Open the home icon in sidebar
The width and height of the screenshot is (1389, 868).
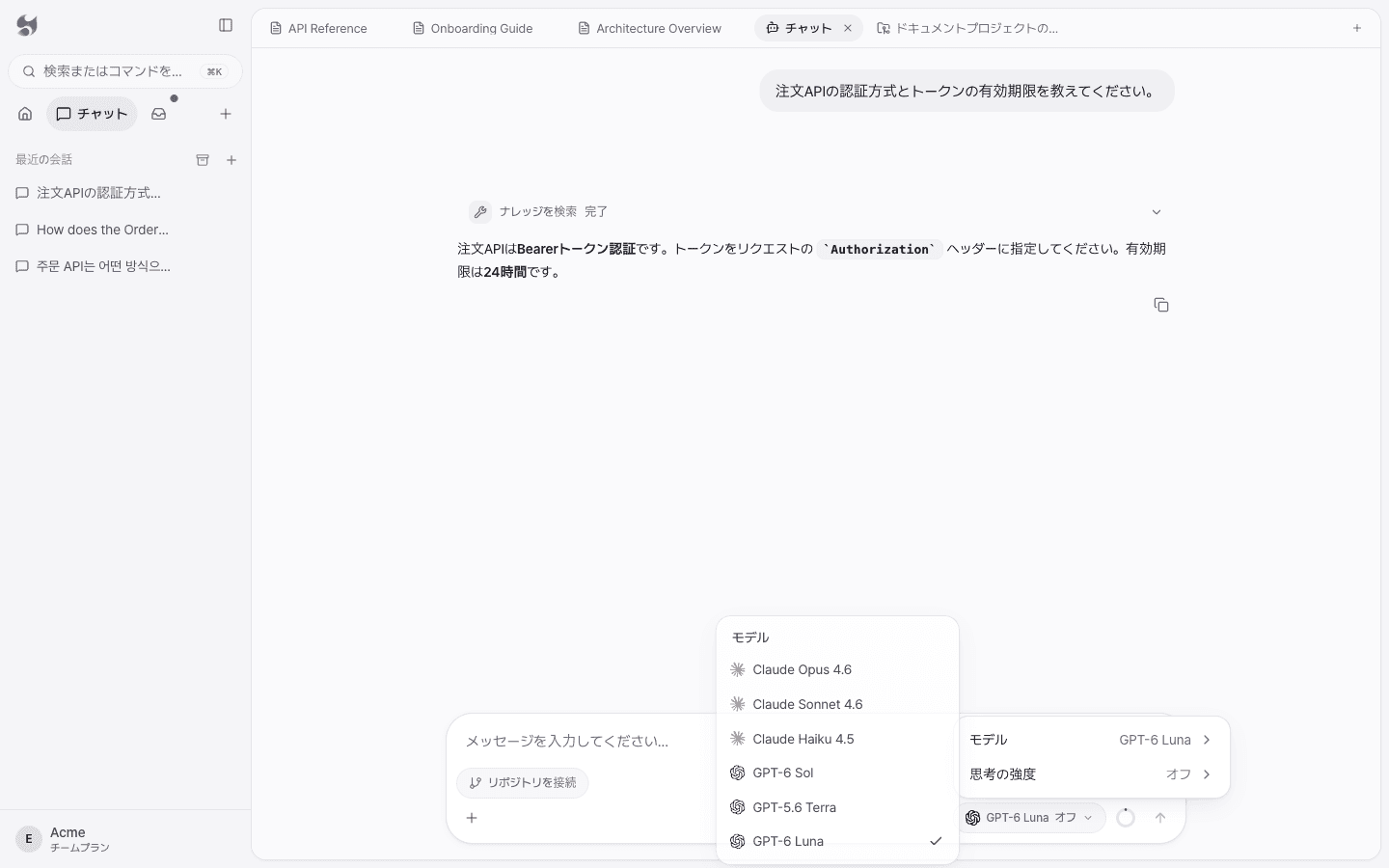25,114
